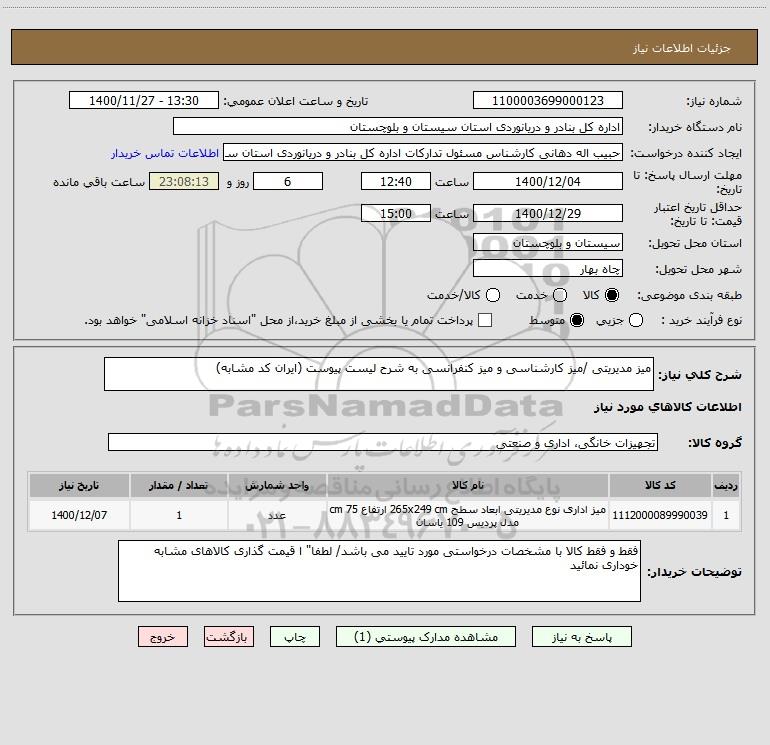Click the delivery city field چاه بهار

tap(548, 269)
